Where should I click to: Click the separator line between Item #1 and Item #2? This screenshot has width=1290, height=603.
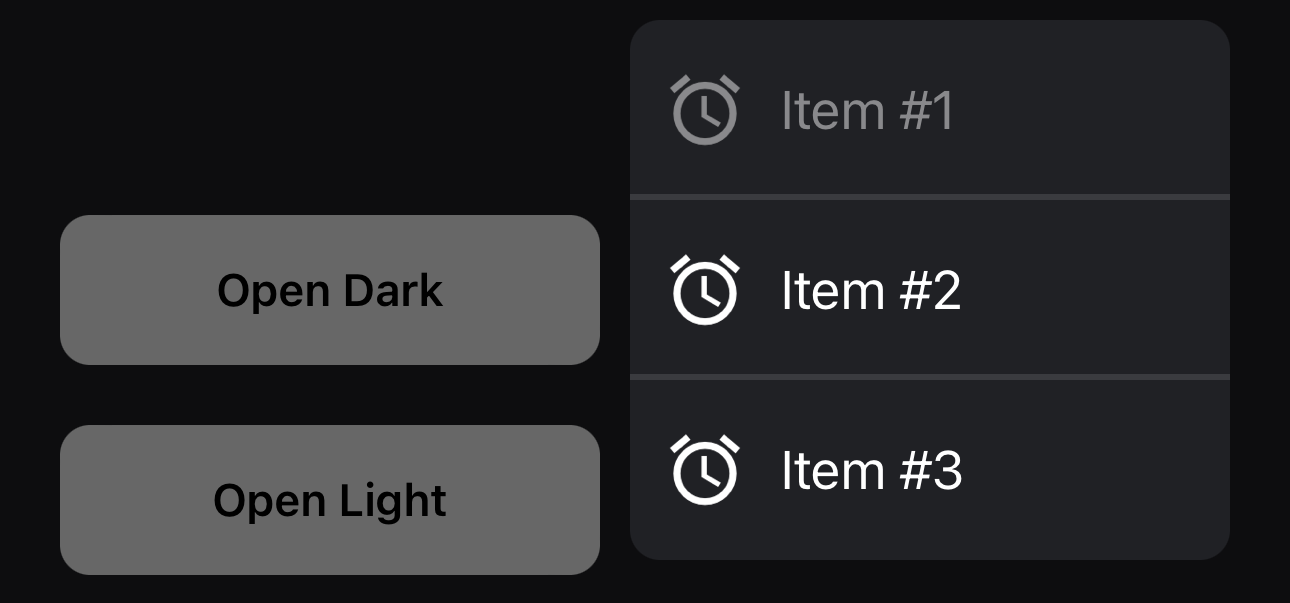(929, 197)
